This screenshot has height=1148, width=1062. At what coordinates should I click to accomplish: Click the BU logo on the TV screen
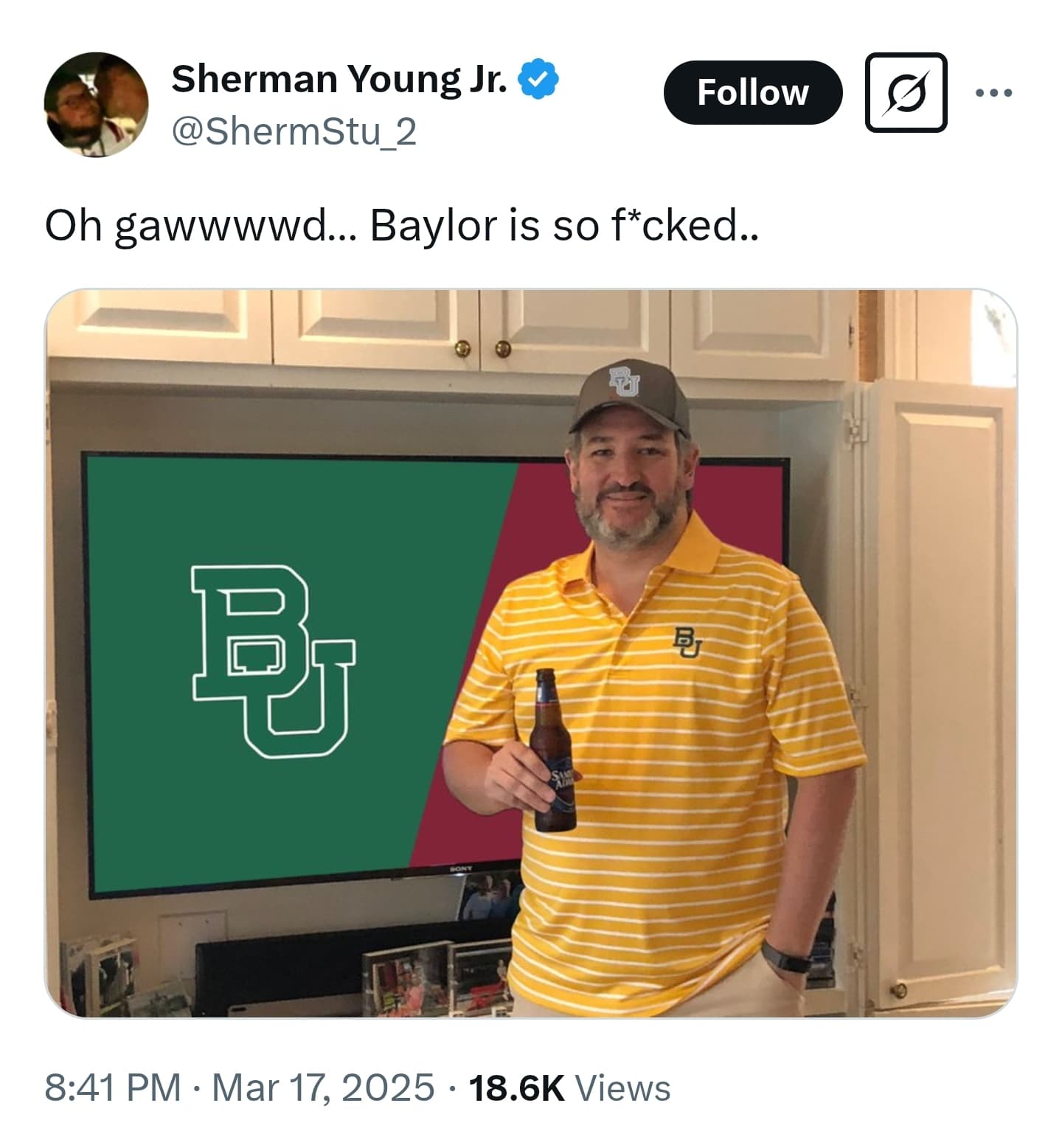(x=271, y=660)
